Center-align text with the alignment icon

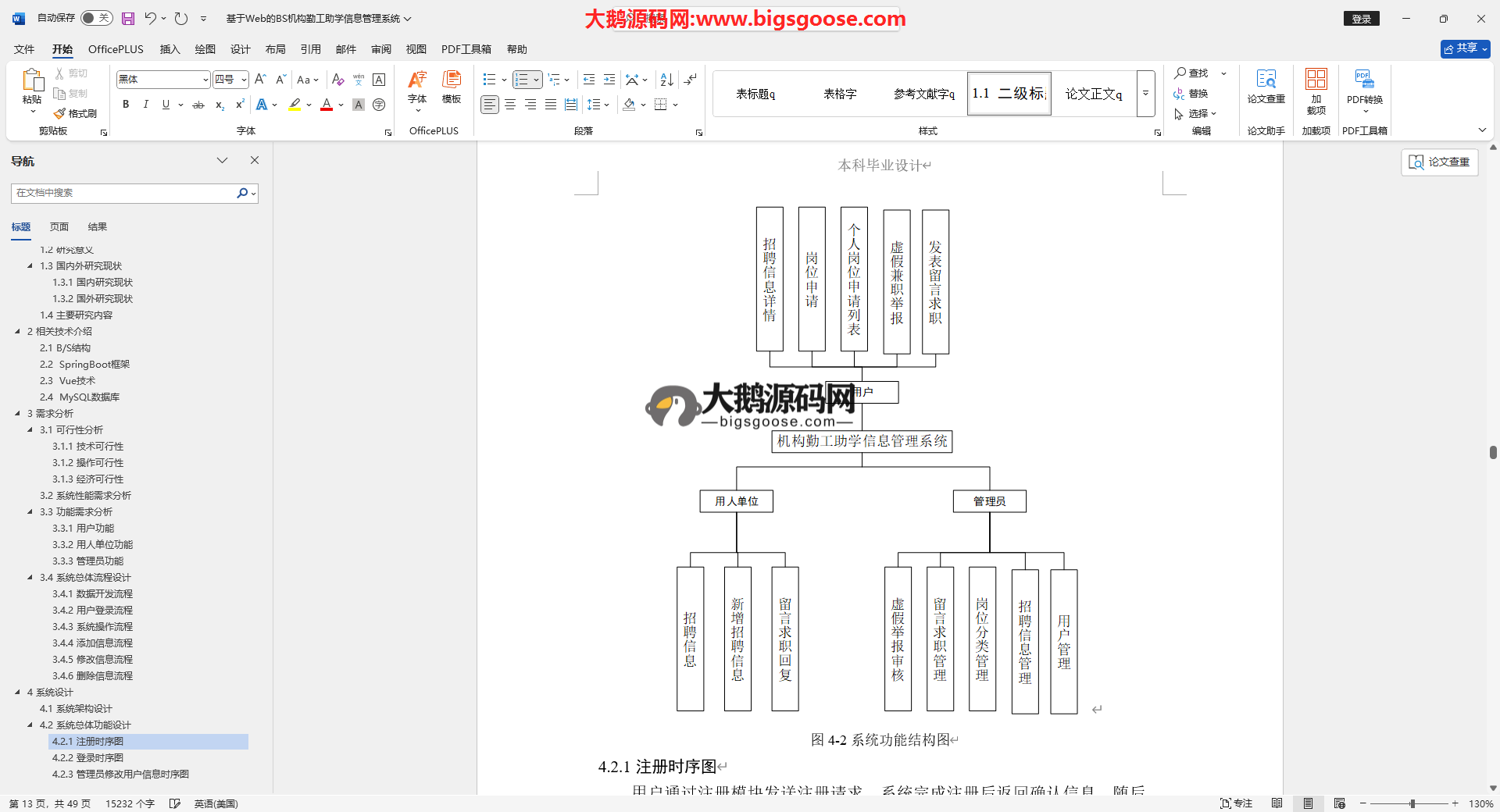(510, 105)
